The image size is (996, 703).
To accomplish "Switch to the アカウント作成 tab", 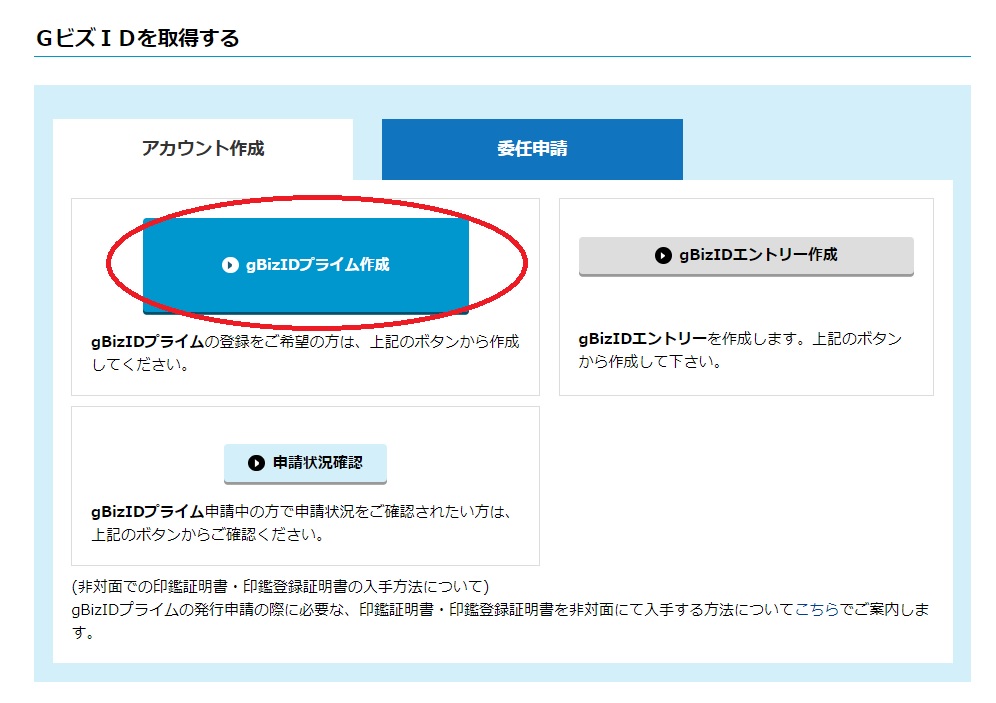I will [203, 149].
